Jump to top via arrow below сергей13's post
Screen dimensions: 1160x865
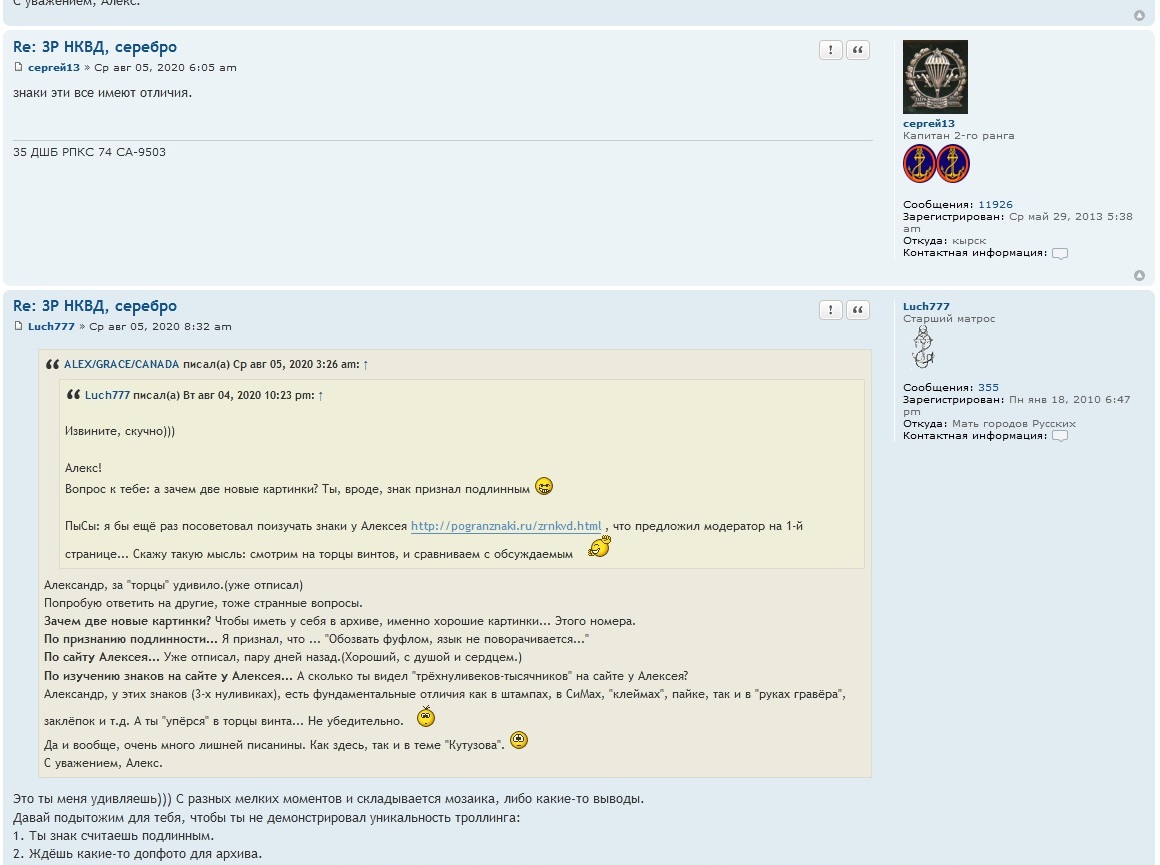pyautogui.click(x=1139, y=275)
